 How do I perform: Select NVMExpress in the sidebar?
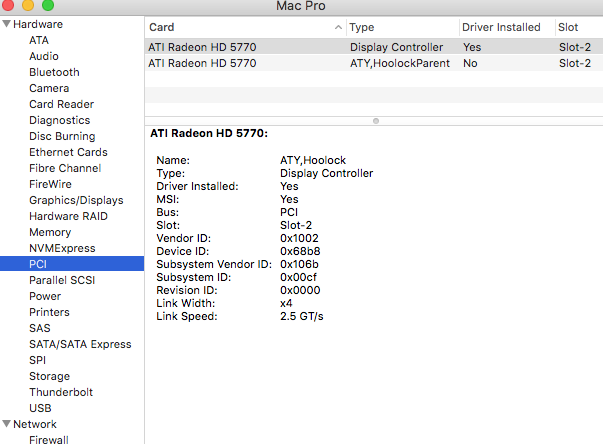[x=62, y=248]
